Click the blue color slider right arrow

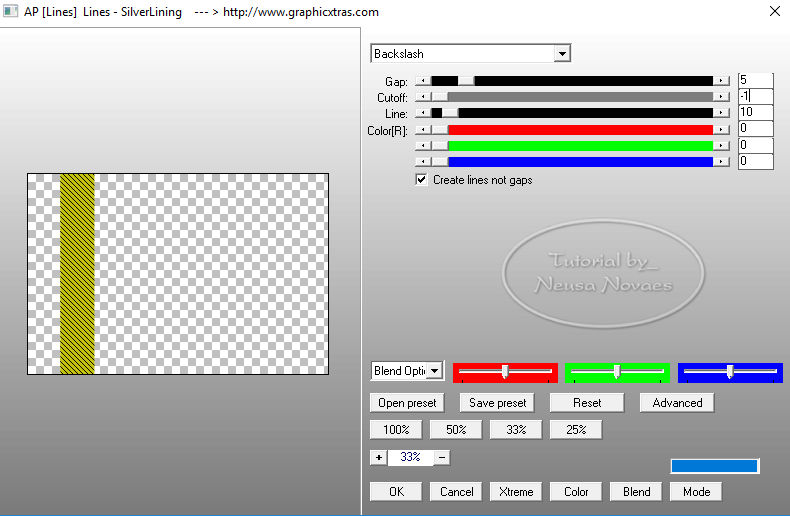coord(721,161)
